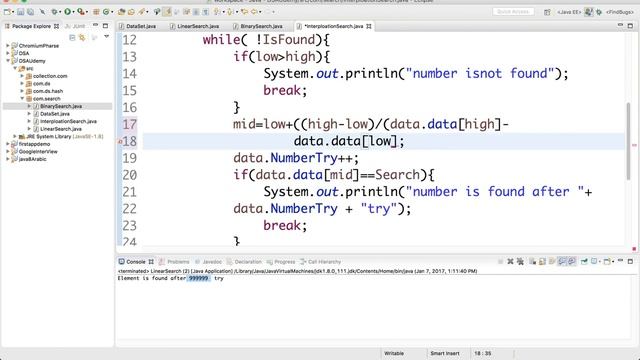
Task: Open the dropdown beside the Run button
Action: (x=73, y=12)
